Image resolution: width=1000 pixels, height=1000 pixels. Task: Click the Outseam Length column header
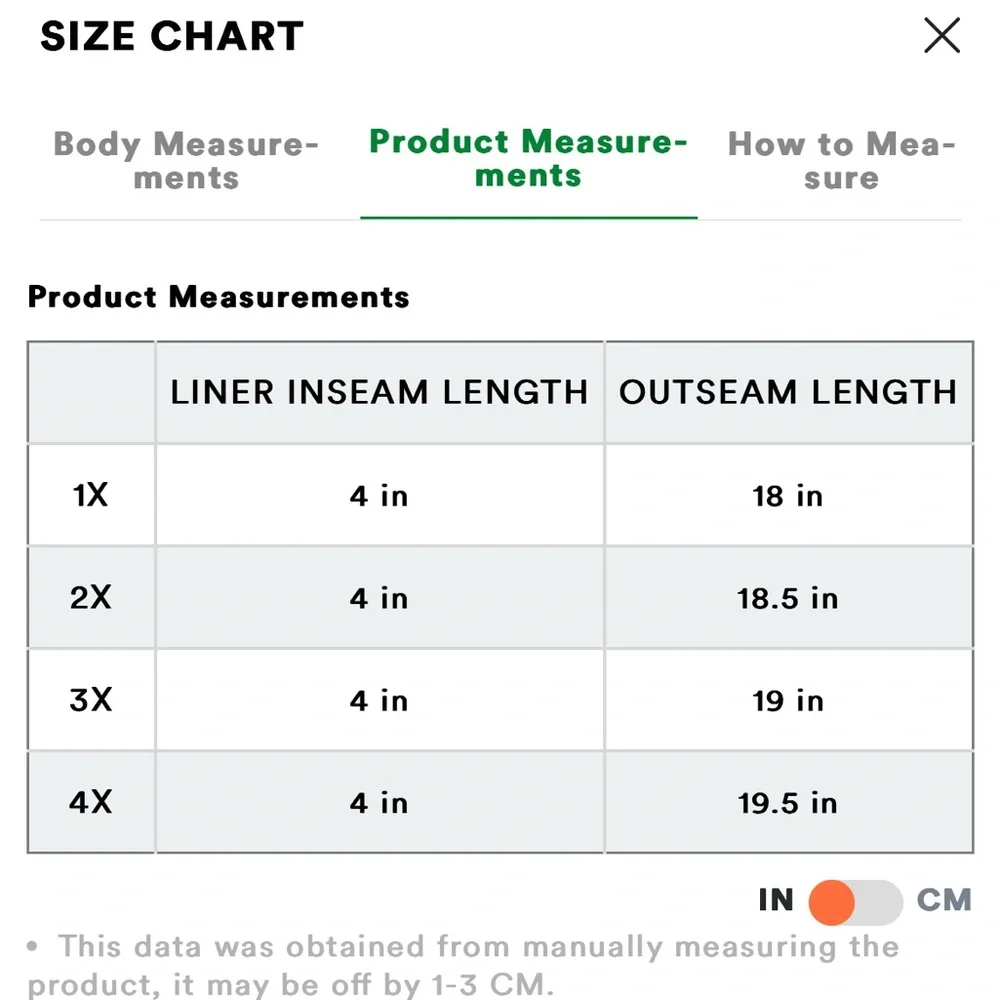coord(788,392)
